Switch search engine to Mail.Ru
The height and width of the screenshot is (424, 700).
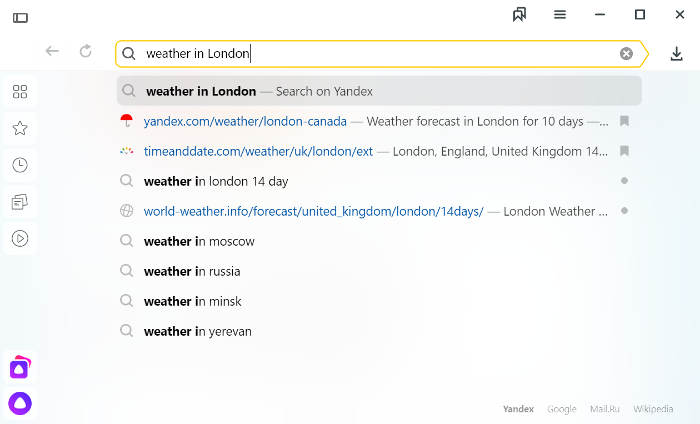coord(605,409)
